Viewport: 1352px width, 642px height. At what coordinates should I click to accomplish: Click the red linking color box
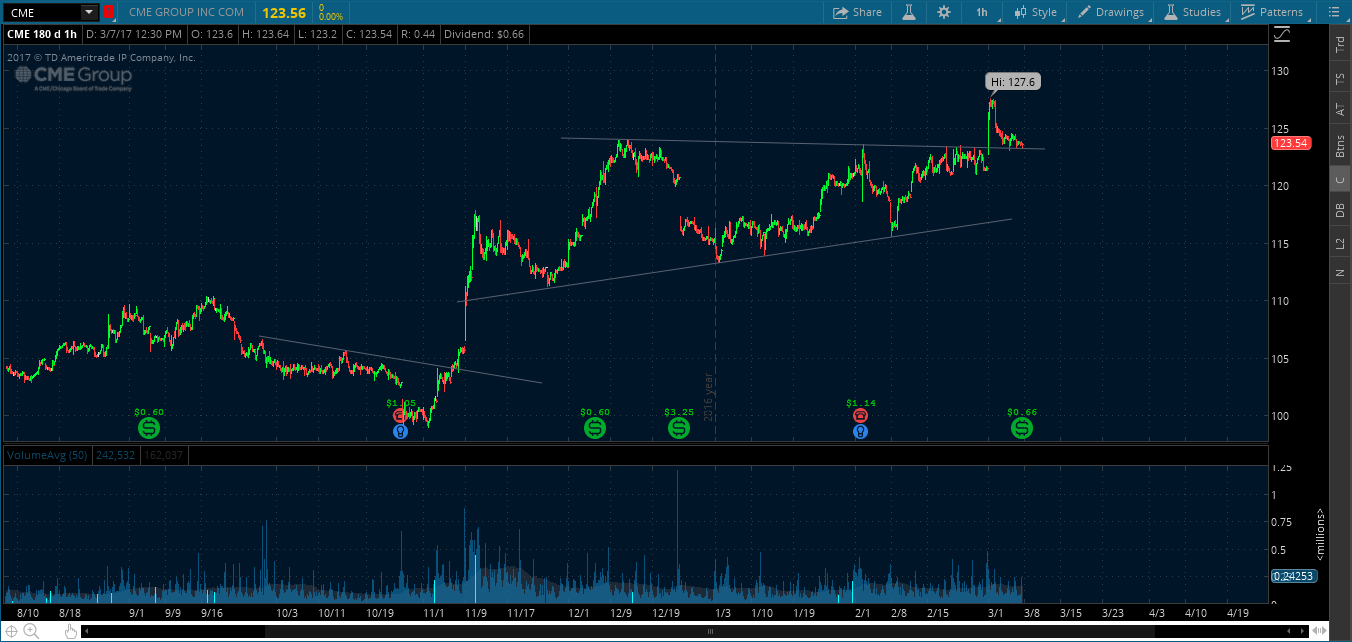pos(109,12)
